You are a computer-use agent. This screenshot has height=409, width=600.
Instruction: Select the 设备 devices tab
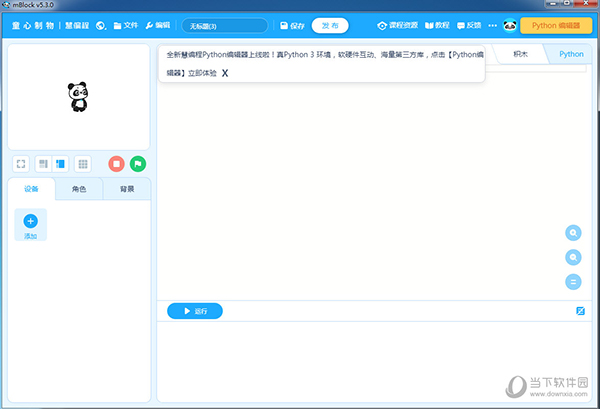click(31, 189)
